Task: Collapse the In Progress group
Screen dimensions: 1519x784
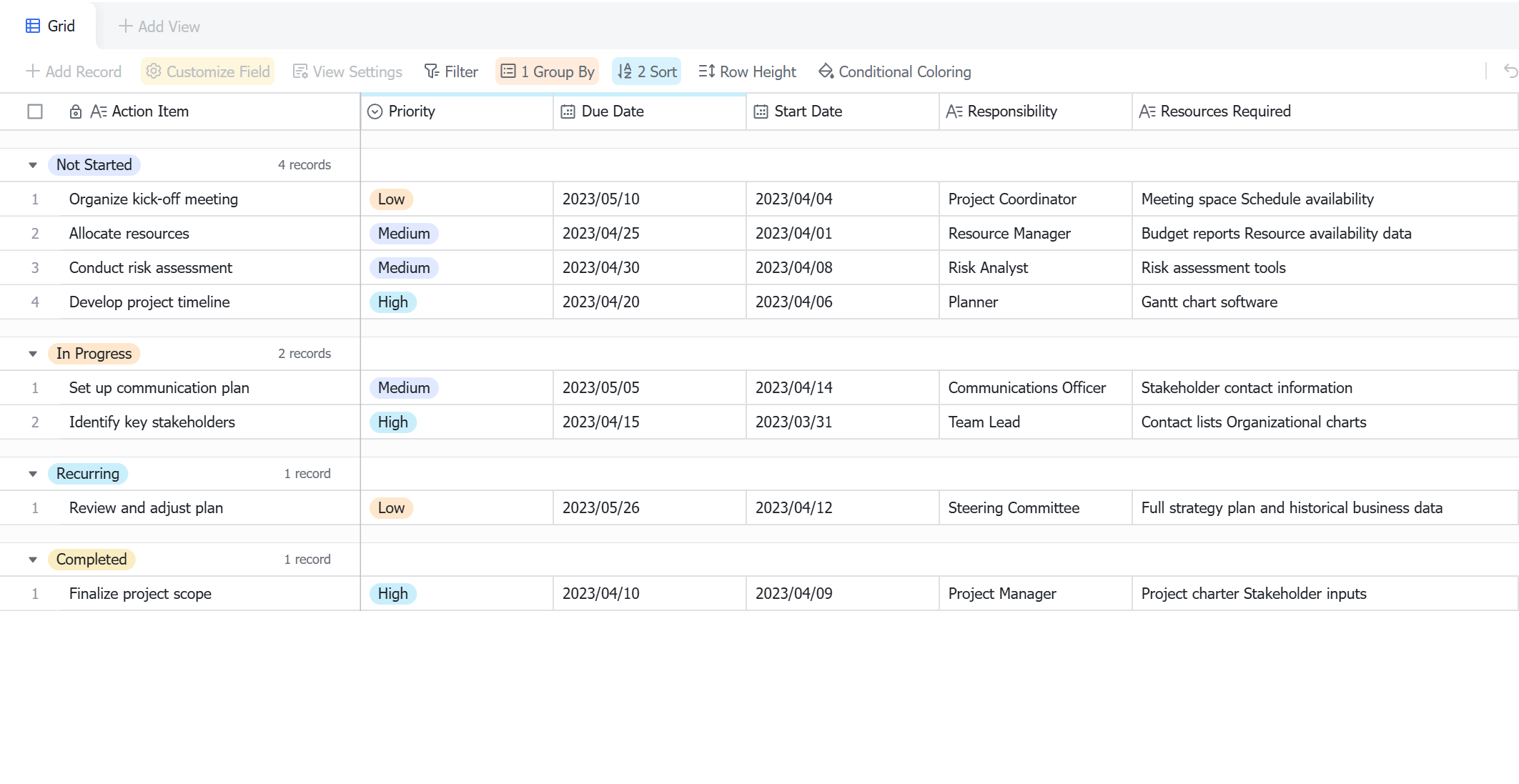Action: pos(33,354)
